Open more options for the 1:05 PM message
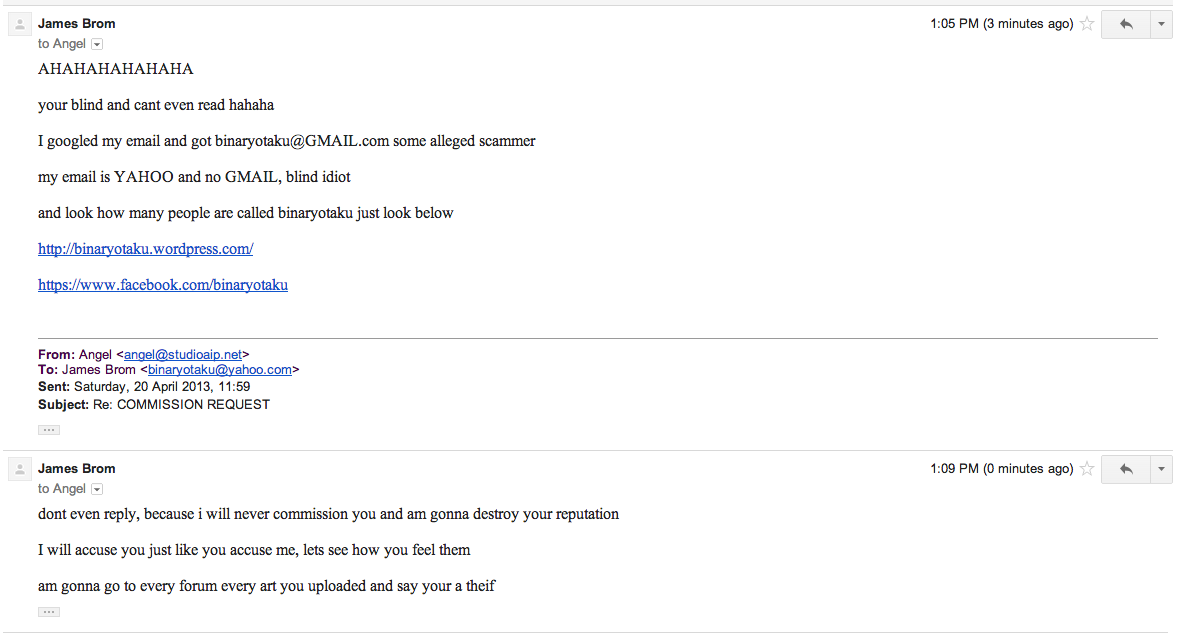1182x640 pixels. coord(1161,24)
